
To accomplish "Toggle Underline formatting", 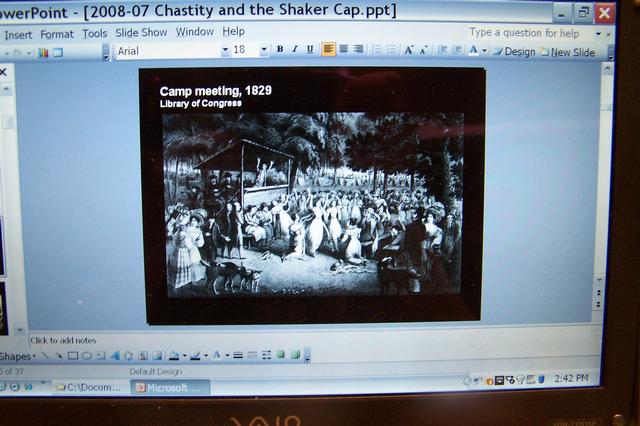I will pyautogui.click(x=310, y=49).
